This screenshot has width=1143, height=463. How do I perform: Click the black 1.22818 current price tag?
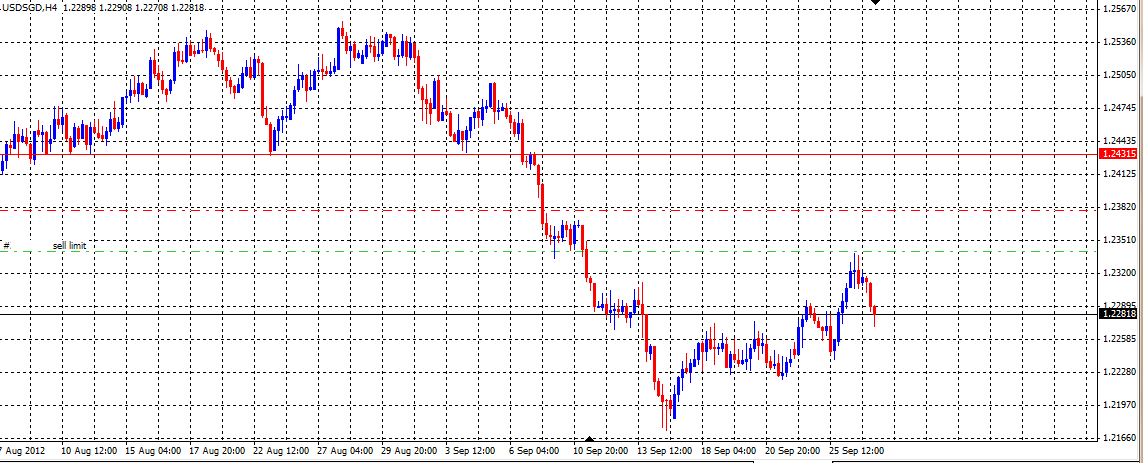(1118, 313)
